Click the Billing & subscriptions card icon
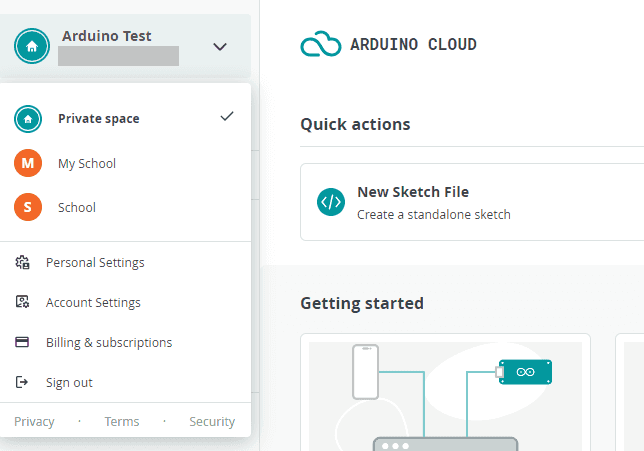Screen dimensions: 644x451 point(23,342)
